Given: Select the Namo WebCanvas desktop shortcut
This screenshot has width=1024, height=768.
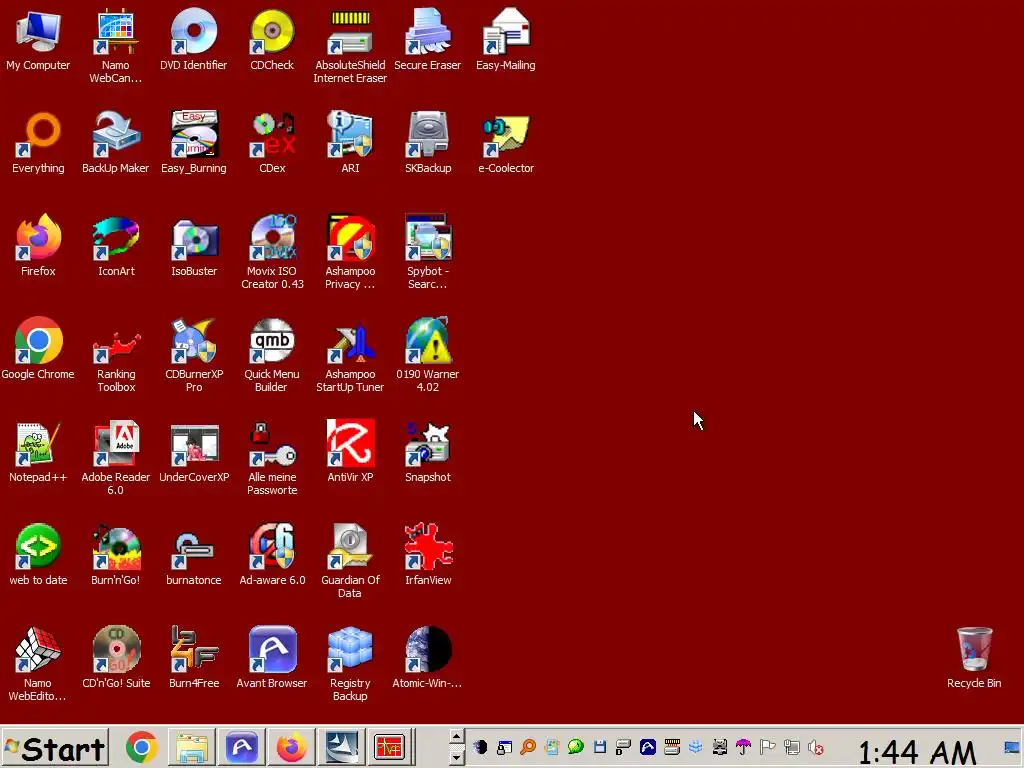Looking at the screenshot, I should click(x=116, y=46).
